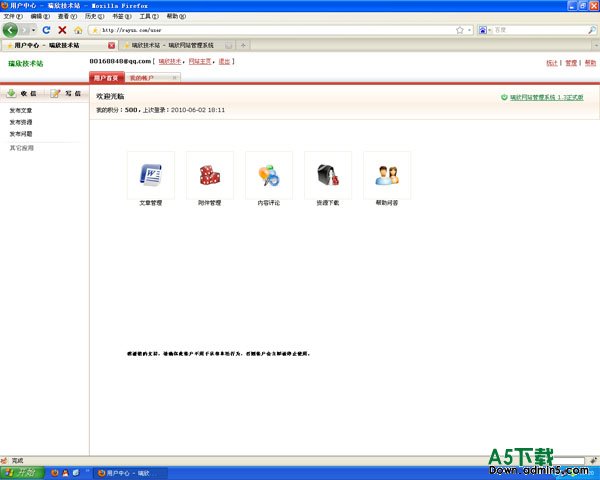The image size is (600, 480).
Task: Click the Windows 开始 start button
Action: [22, 473]
